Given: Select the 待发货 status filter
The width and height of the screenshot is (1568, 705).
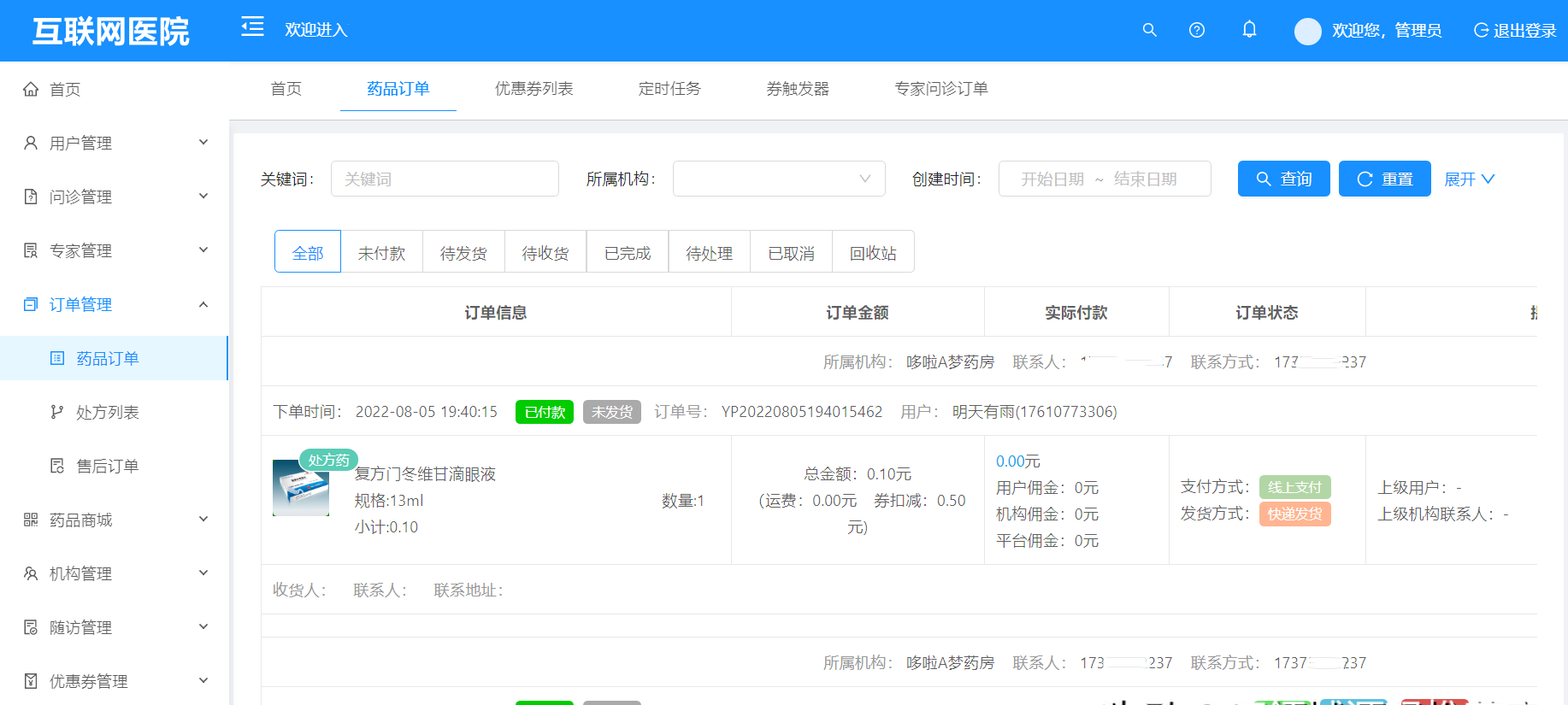Looking at the screenshot, I should pyautogui.click(x=463, y=253).
